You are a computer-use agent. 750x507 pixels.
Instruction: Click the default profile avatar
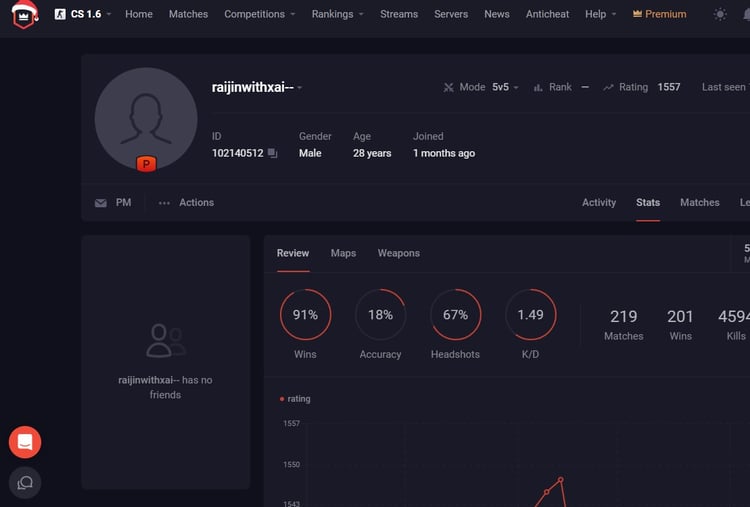(x=146, y=119)
